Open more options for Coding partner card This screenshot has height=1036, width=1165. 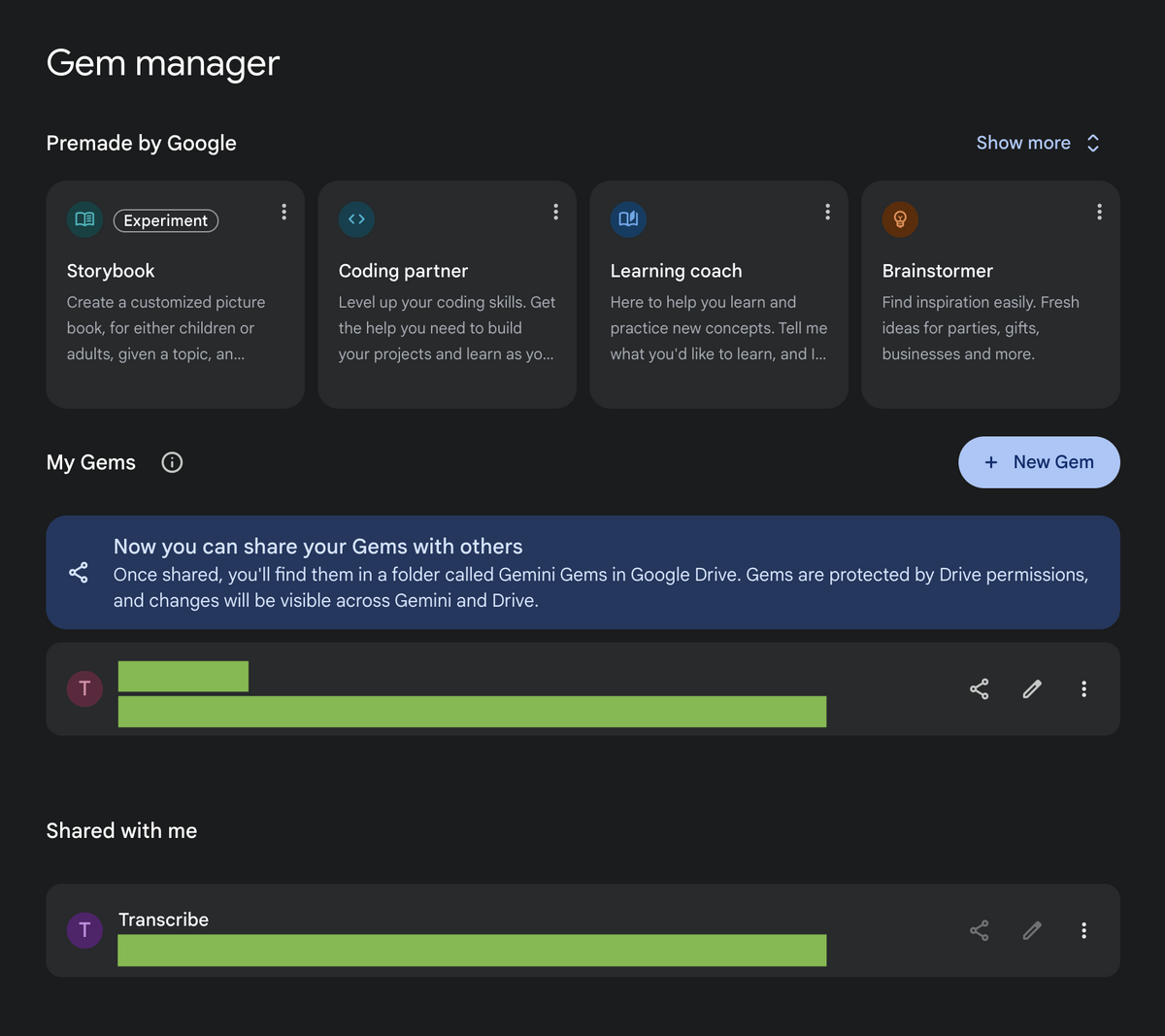(555, 212)
